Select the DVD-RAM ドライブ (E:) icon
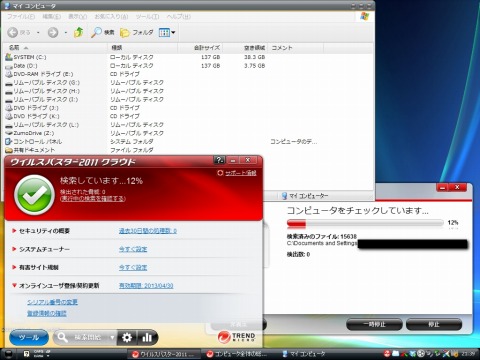Screen dimensions: 480x360 coord(9,74)
